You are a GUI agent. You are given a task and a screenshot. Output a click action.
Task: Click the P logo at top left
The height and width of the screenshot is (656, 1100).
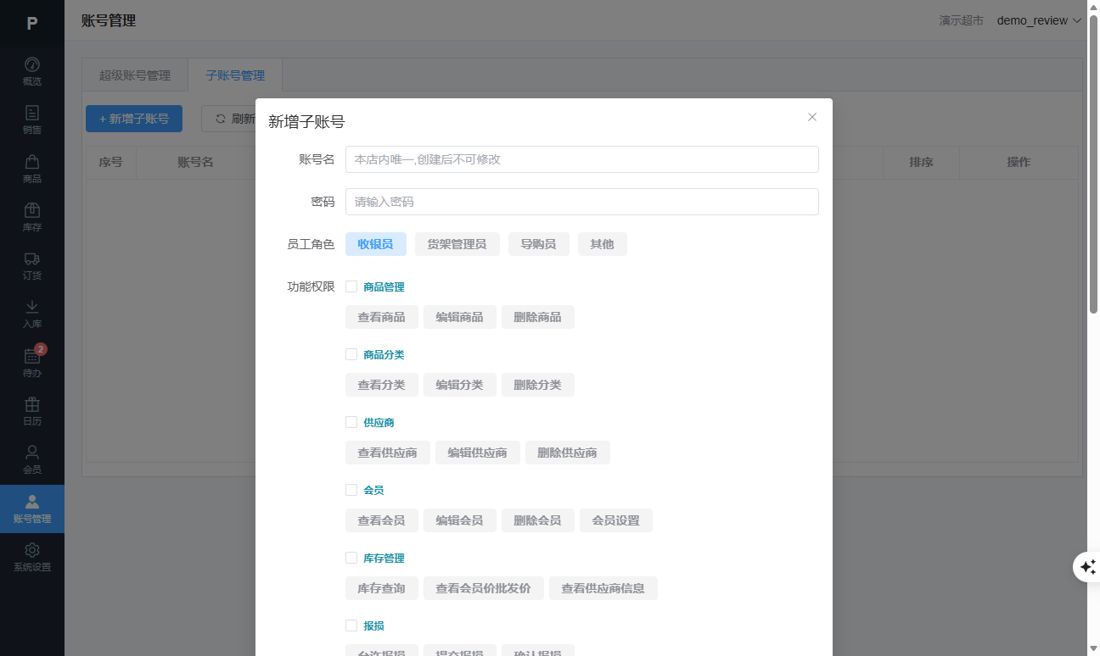pos(32,23)
